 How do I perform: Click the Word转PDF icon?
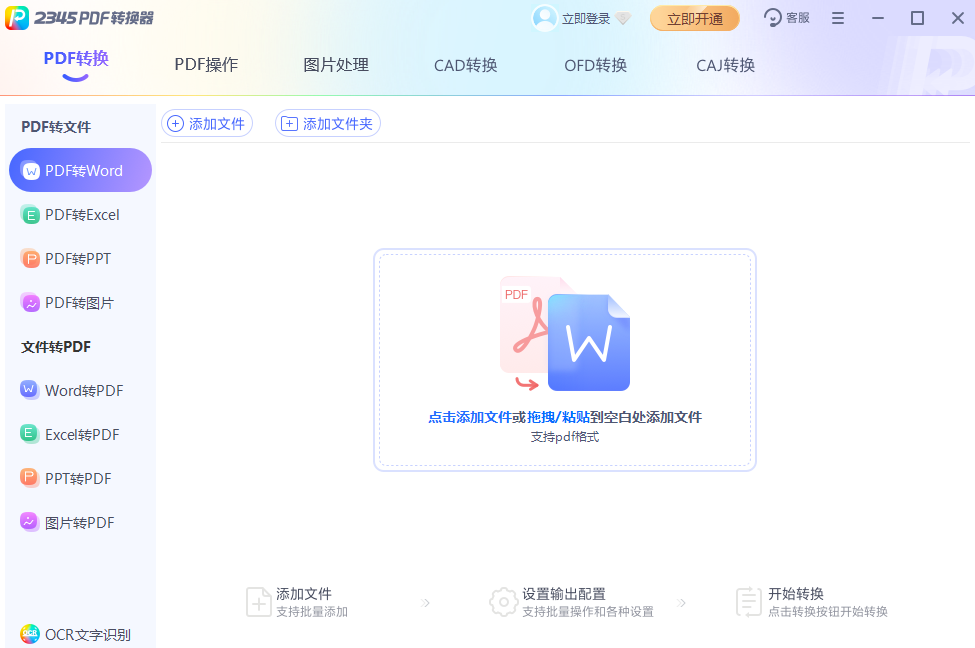[x=29, y=390]
